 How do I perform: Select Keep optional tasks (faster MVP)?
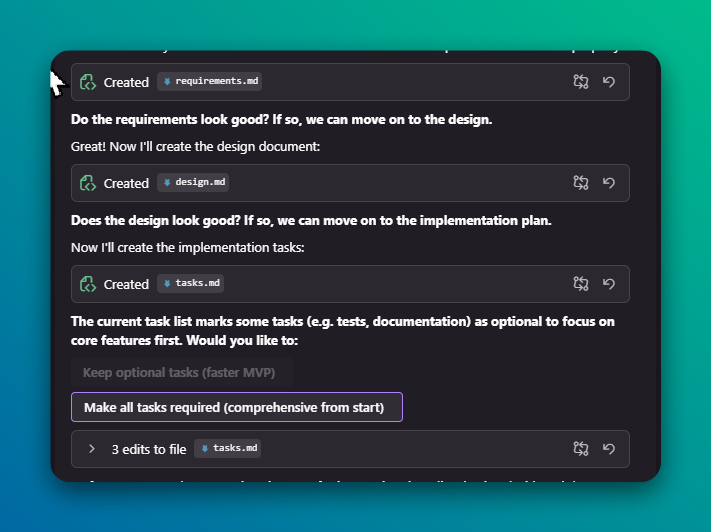(181, 373)
